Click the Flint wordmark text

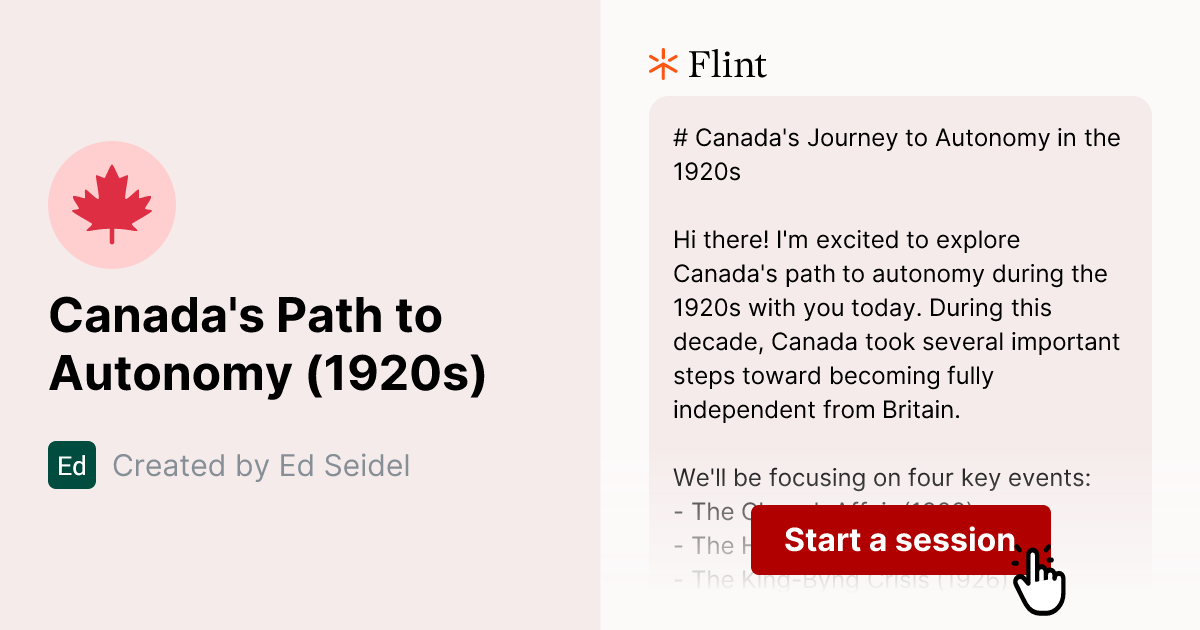click(727, 64)
